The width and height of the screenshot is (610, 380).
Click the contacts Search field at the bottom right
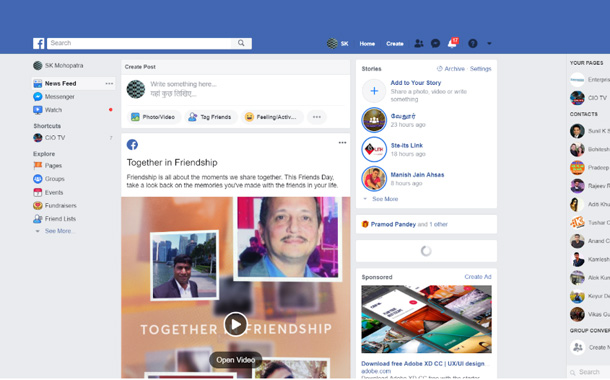pyautogui.click(x=590, y=372)
